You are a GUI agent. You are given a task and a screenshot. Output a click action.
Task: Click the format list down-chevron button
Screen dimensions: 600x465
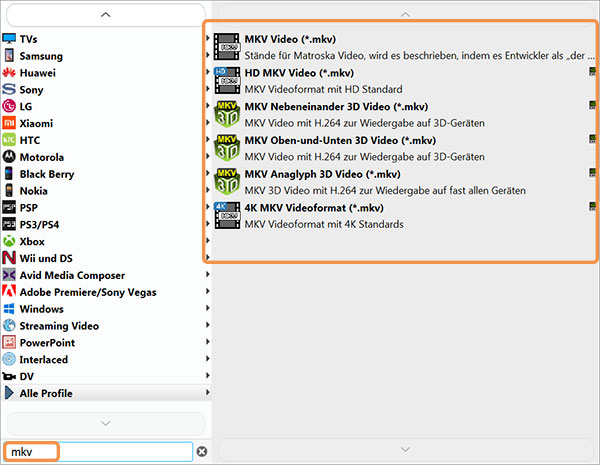pyautogui.click(x=405, y=449)
